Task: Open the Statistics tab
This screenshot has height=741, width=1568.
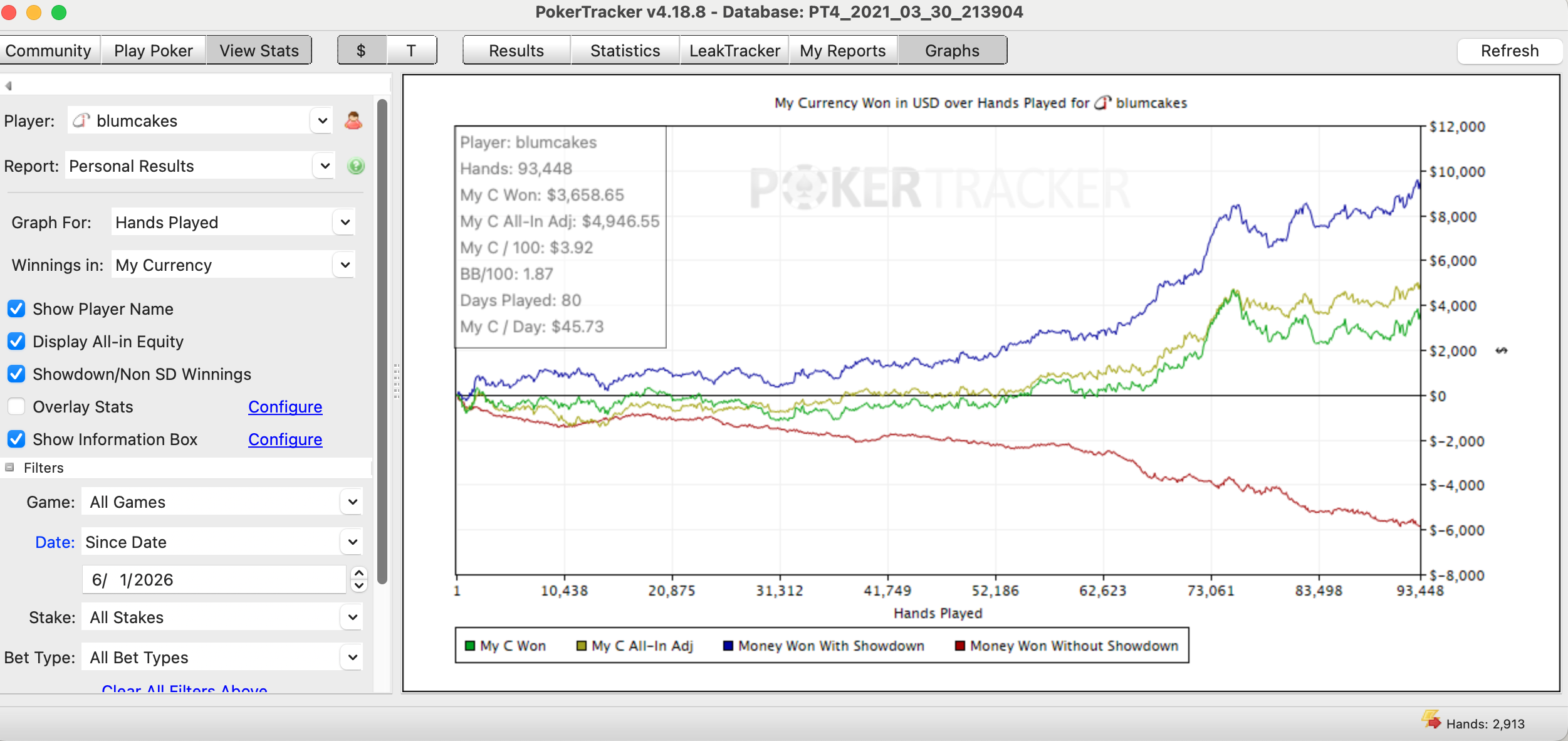Action: tap(625, 51)
